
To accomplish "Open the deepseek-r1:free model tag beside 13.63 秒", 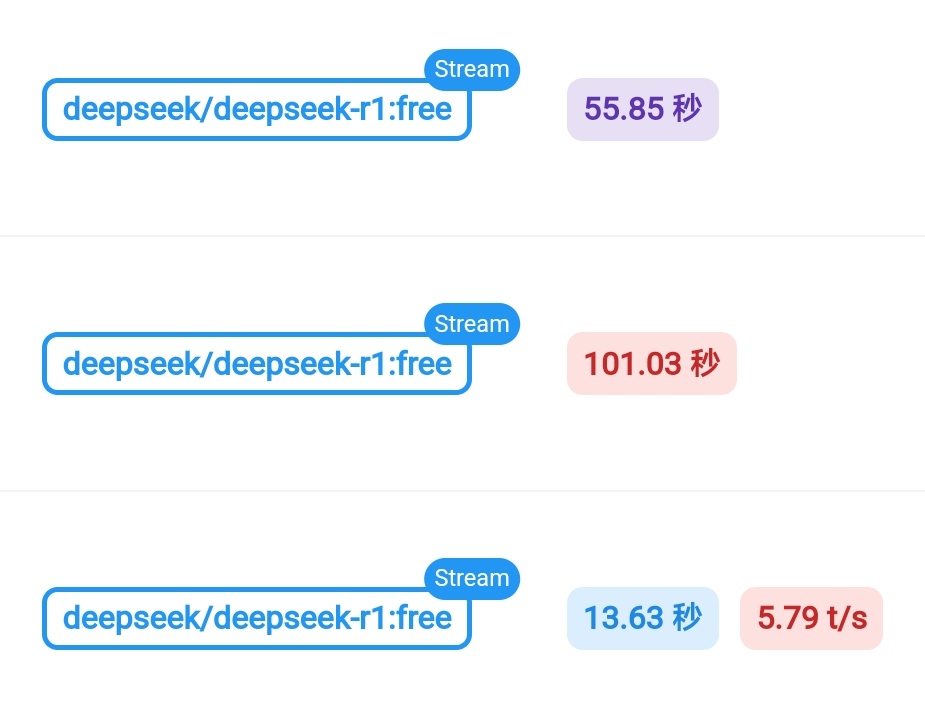I will point(257,618).
